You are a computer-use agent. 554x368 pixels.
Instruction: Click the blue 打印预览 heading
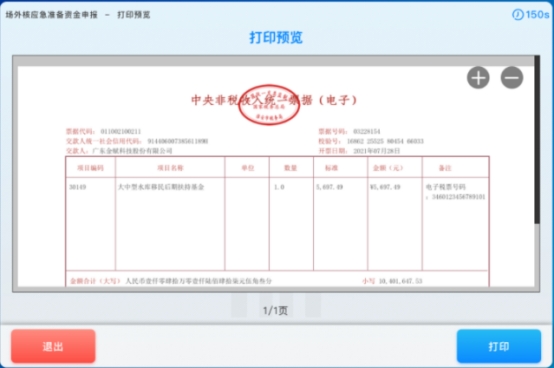click(x=276, y=37)
